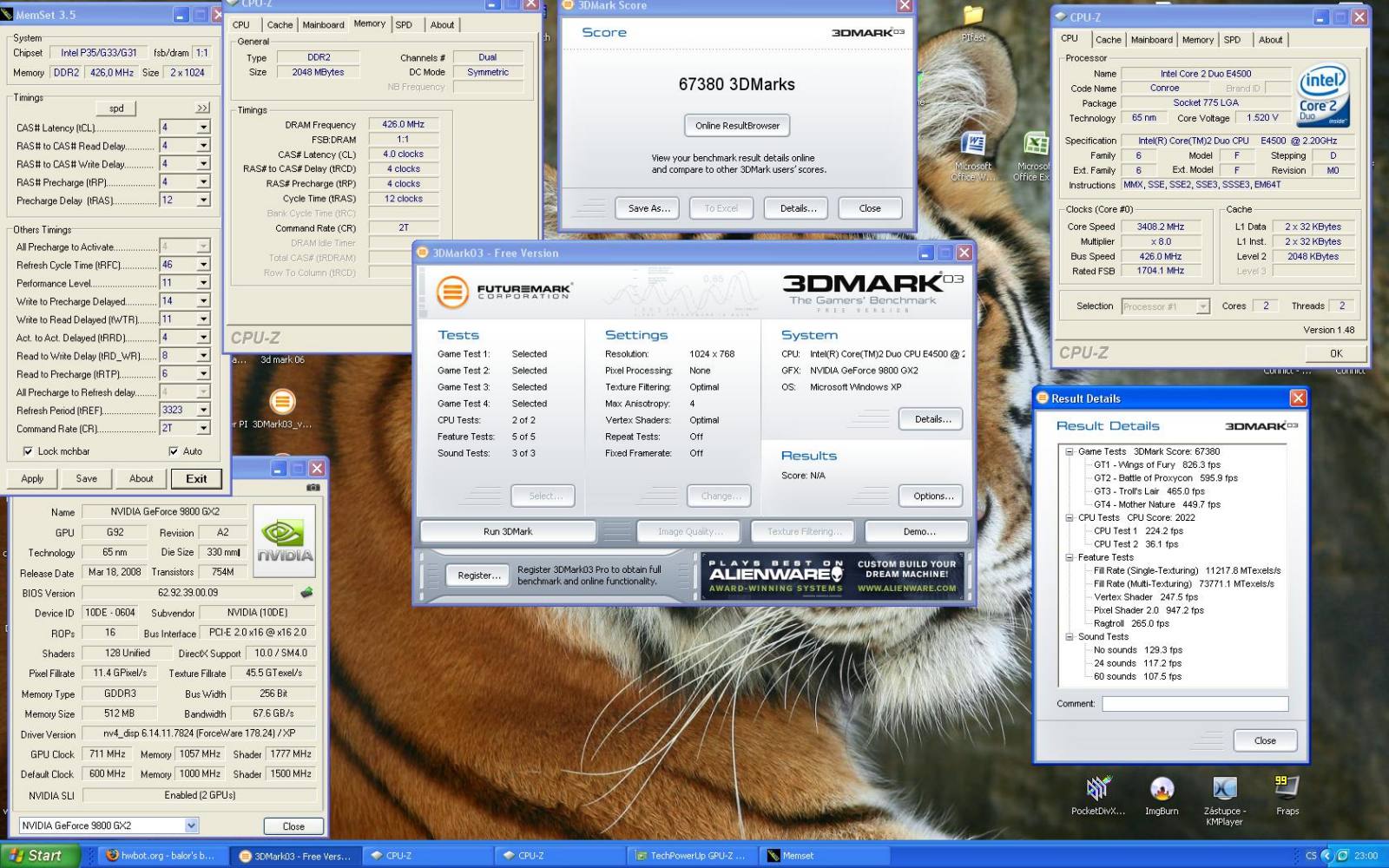Click Options button in 3DMark03 Results
The height and width of the screenshot is (868, 1389).
pos(933,496)
